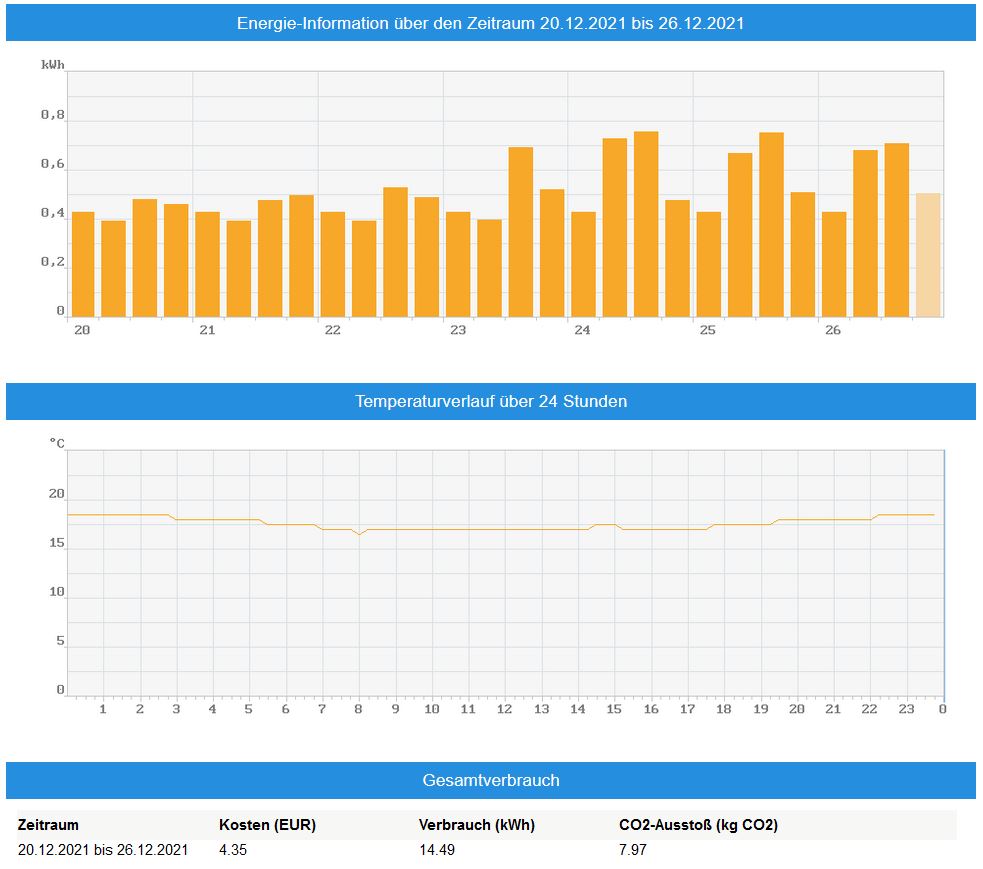Click the Kosten (EUR) column header
The height and width of the screenshot is (869, 983).
268,824
